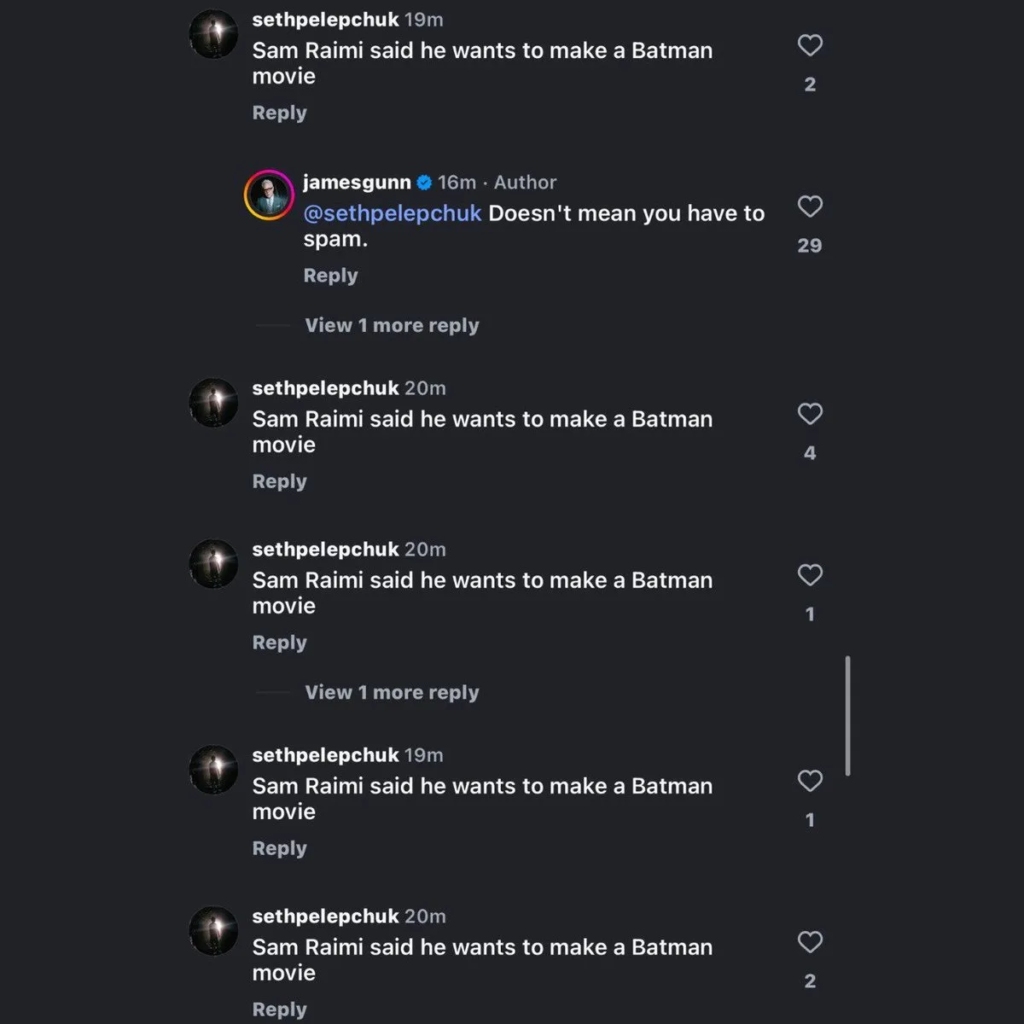
Task: Click the vertical scrollbar on the right
Action: coord(848,715)
